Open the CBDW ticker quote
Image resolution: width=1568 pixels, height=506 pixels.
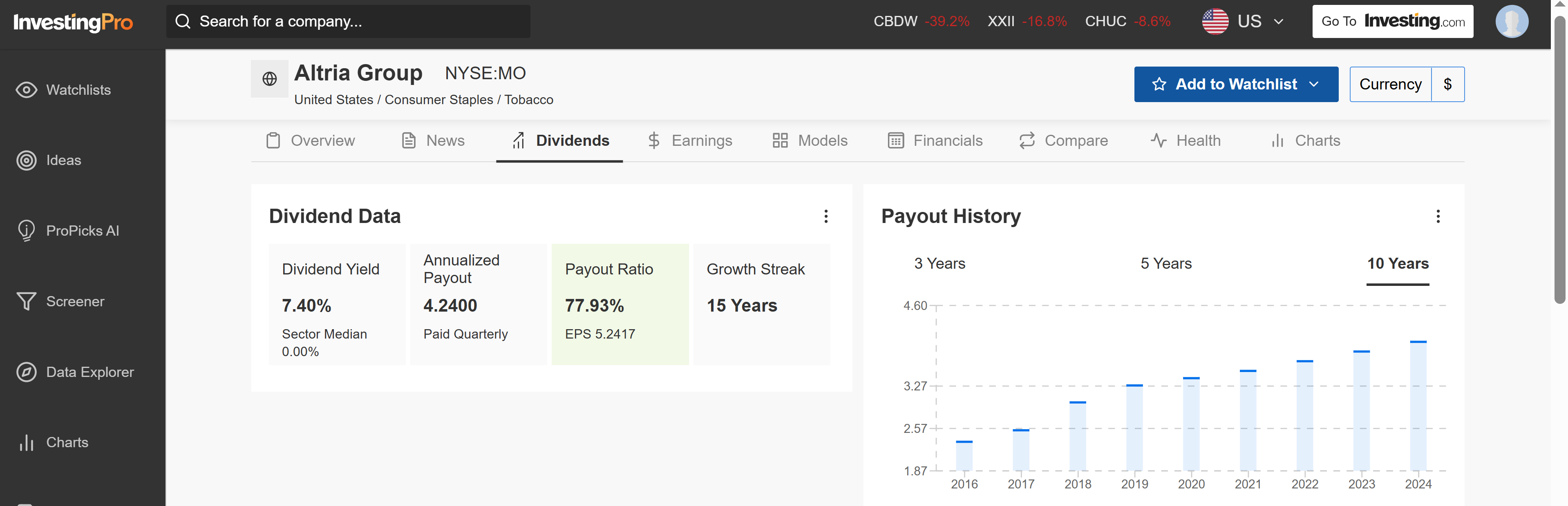(895, 21)
